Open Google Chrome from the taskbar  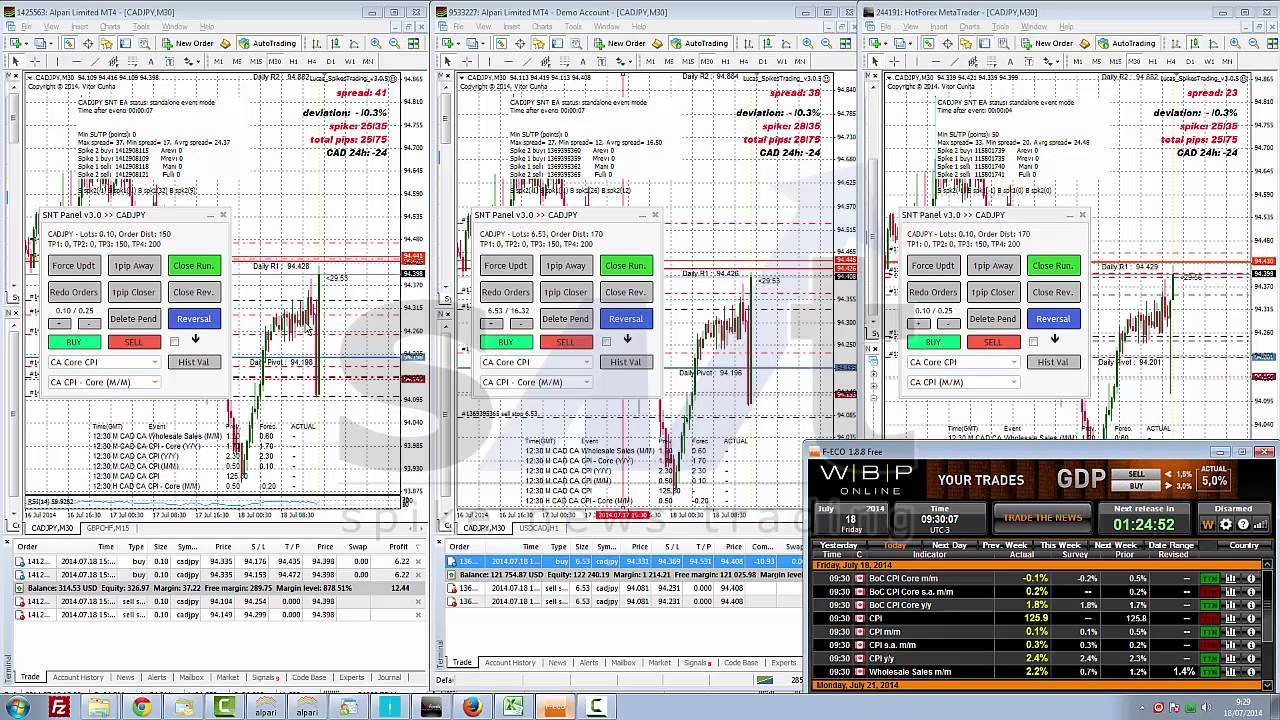141,707
